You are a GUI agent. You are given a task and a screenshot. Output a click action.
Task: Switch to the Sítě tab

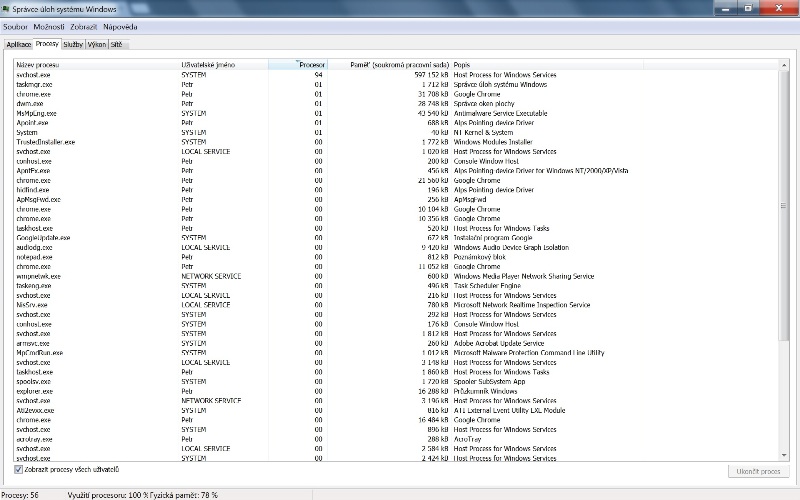click(x=118, y=45)
